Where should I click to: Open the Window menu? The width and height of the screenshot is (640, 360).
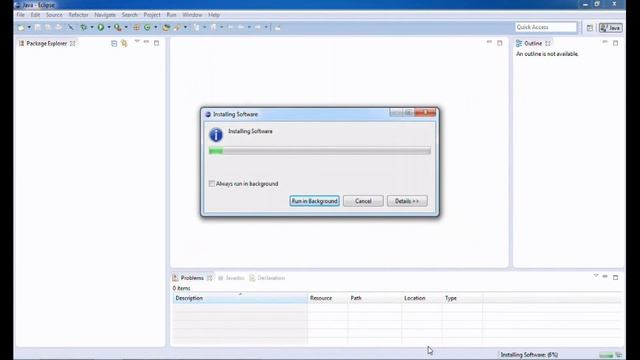[x=192, y=15]
